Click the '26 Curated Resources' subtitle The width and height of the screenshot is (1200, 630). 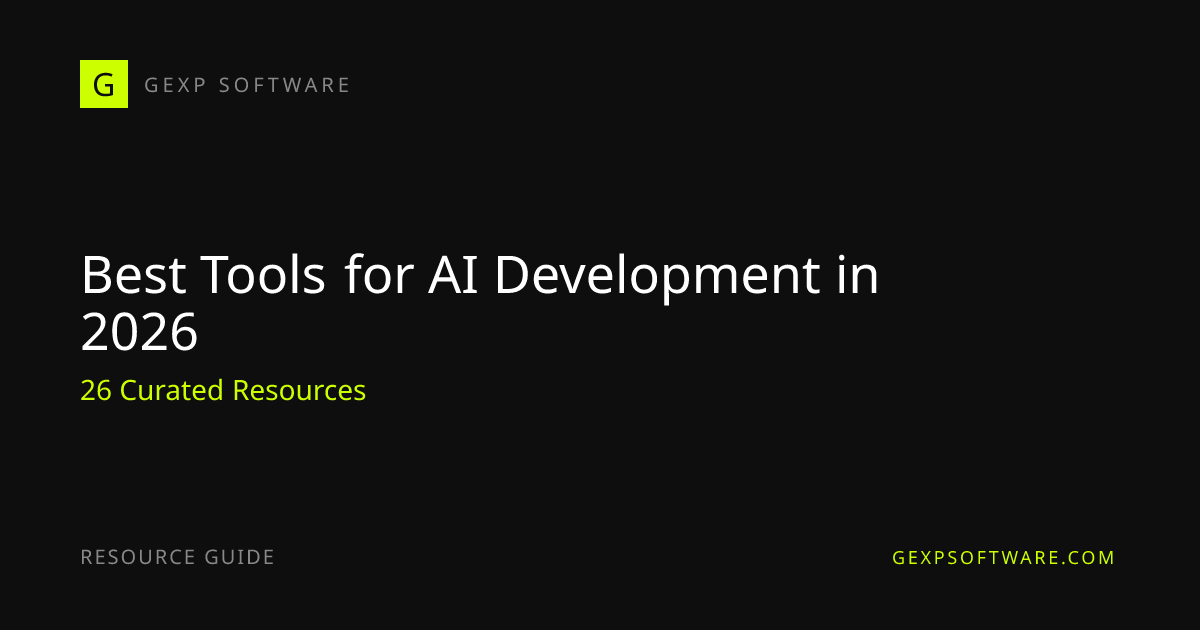223,390
